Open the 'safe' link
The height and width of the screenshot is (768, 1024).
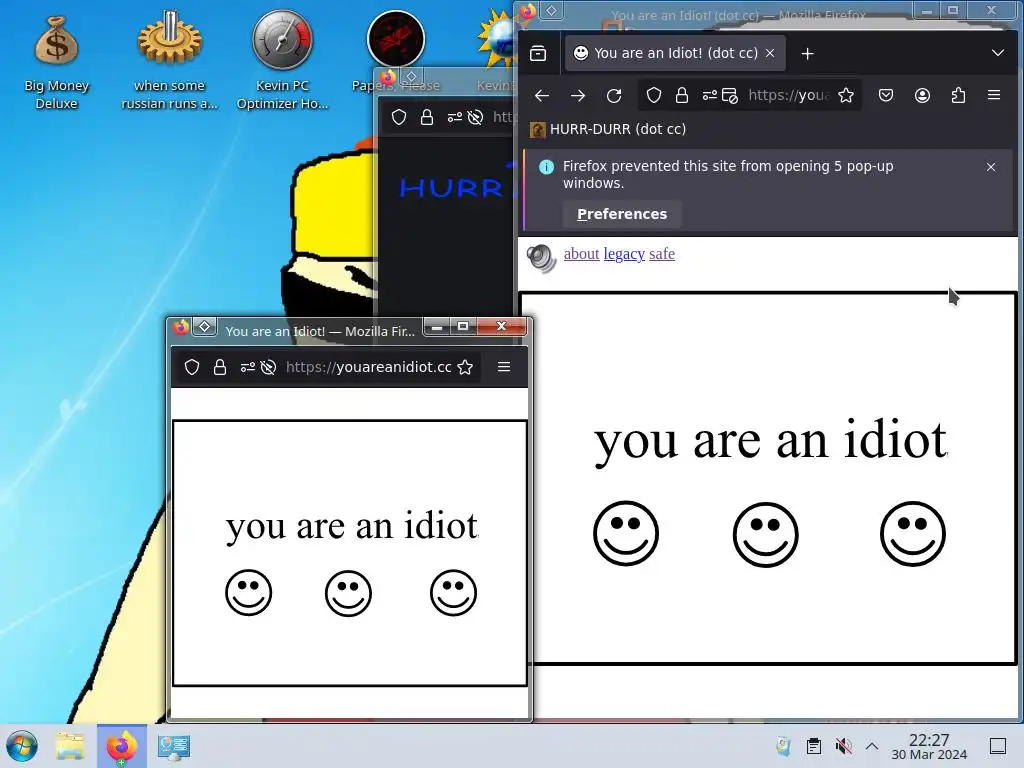662,254
